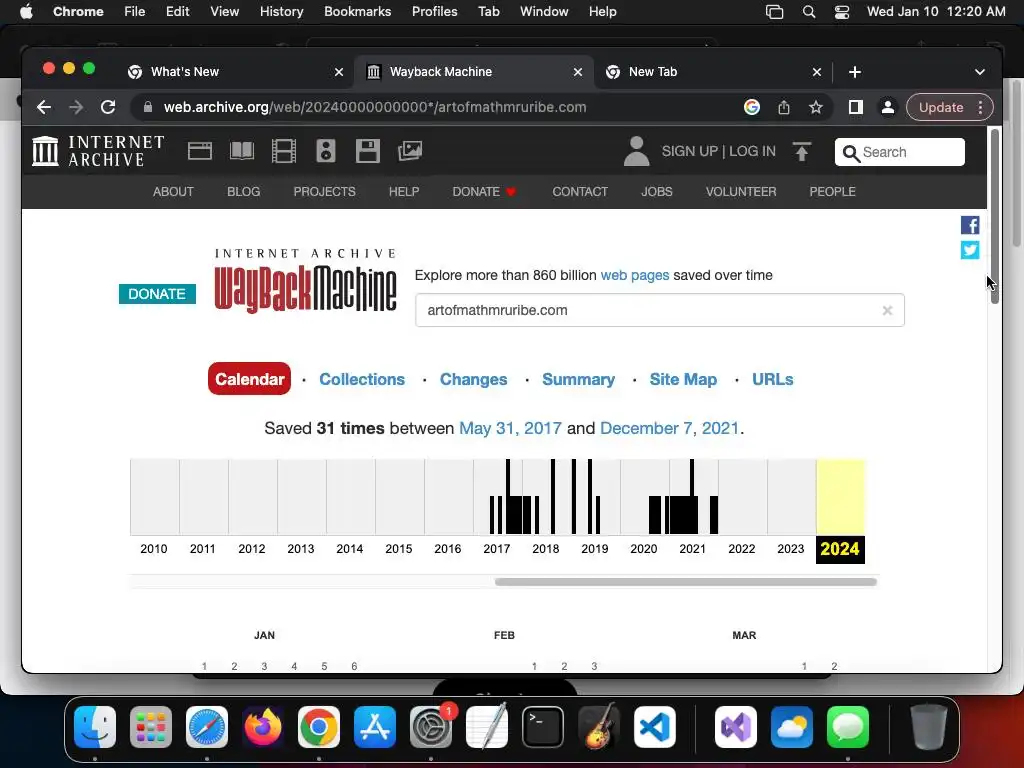Open the Site Map view
The height and width of the screenshot is (768, 1024).
[x=683, y=379]
